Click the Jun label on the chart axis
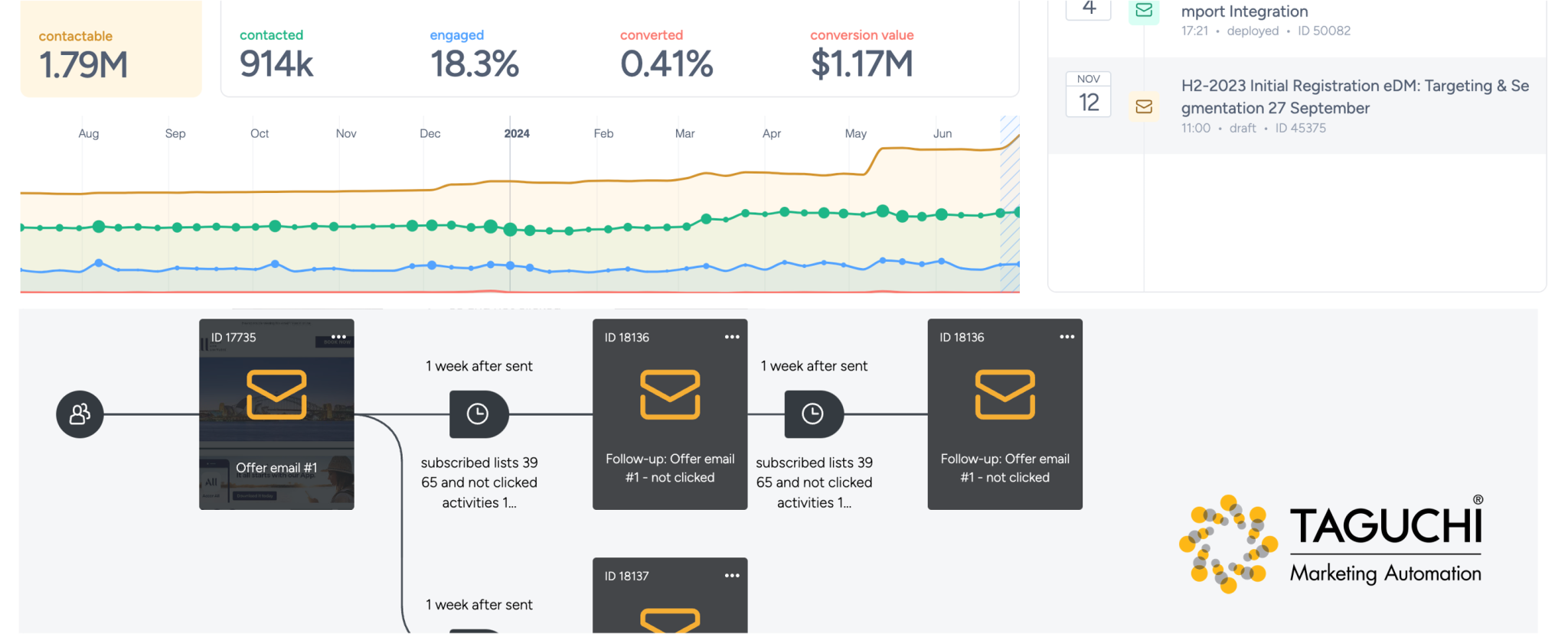 tap(942, 133)
